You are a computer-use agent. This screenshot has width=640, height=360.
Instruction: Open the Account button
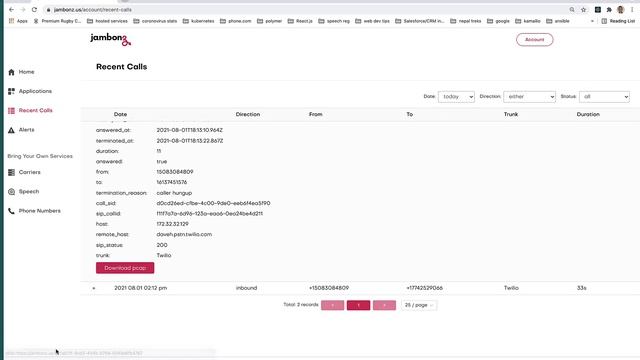click(x=534, y=40)
